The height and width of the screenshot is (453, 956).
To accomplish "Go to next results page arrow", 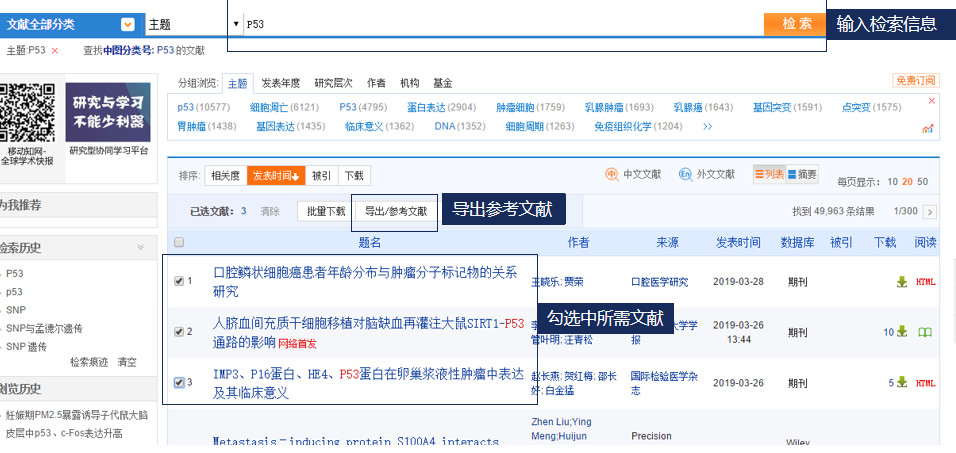I will [930, 212].
